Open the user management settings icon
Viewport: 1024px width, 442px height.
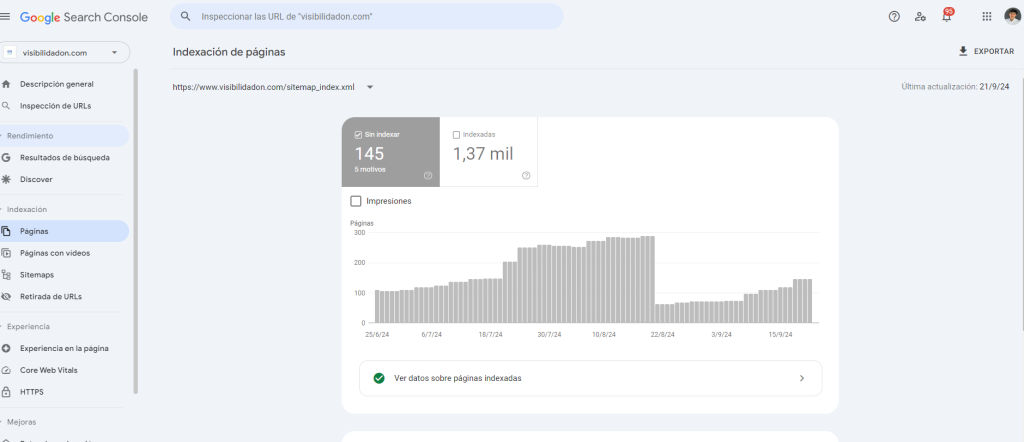click(920, 17)
